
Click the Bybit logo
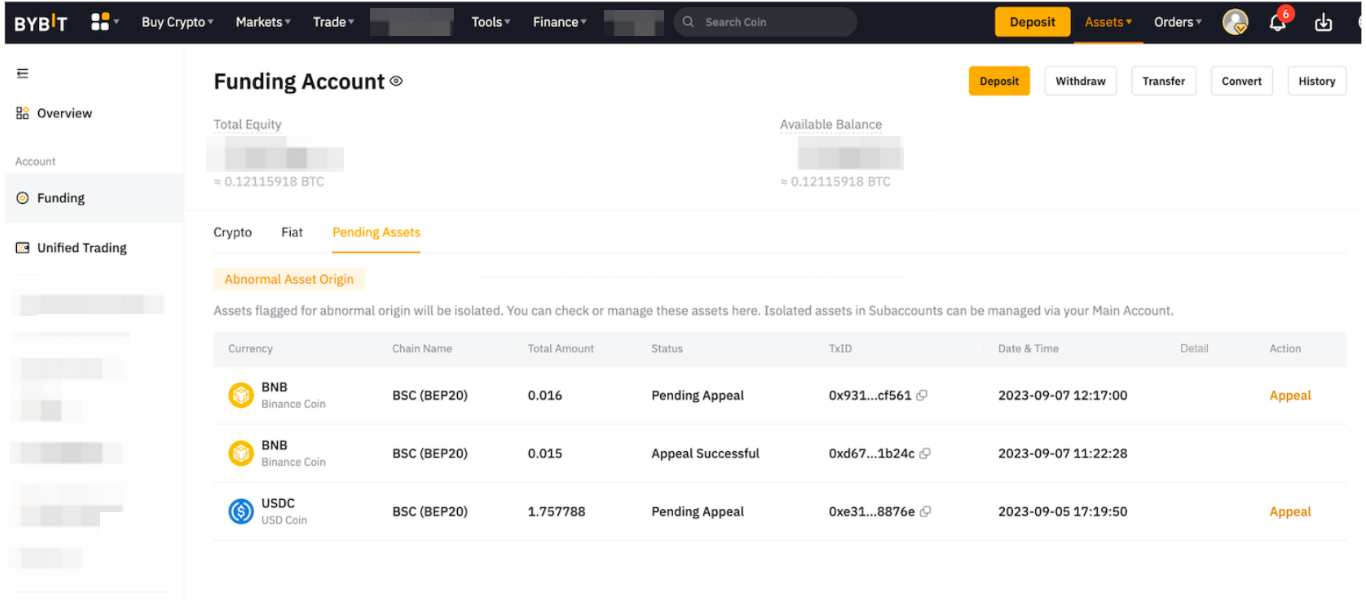click(x=41, y=23)
